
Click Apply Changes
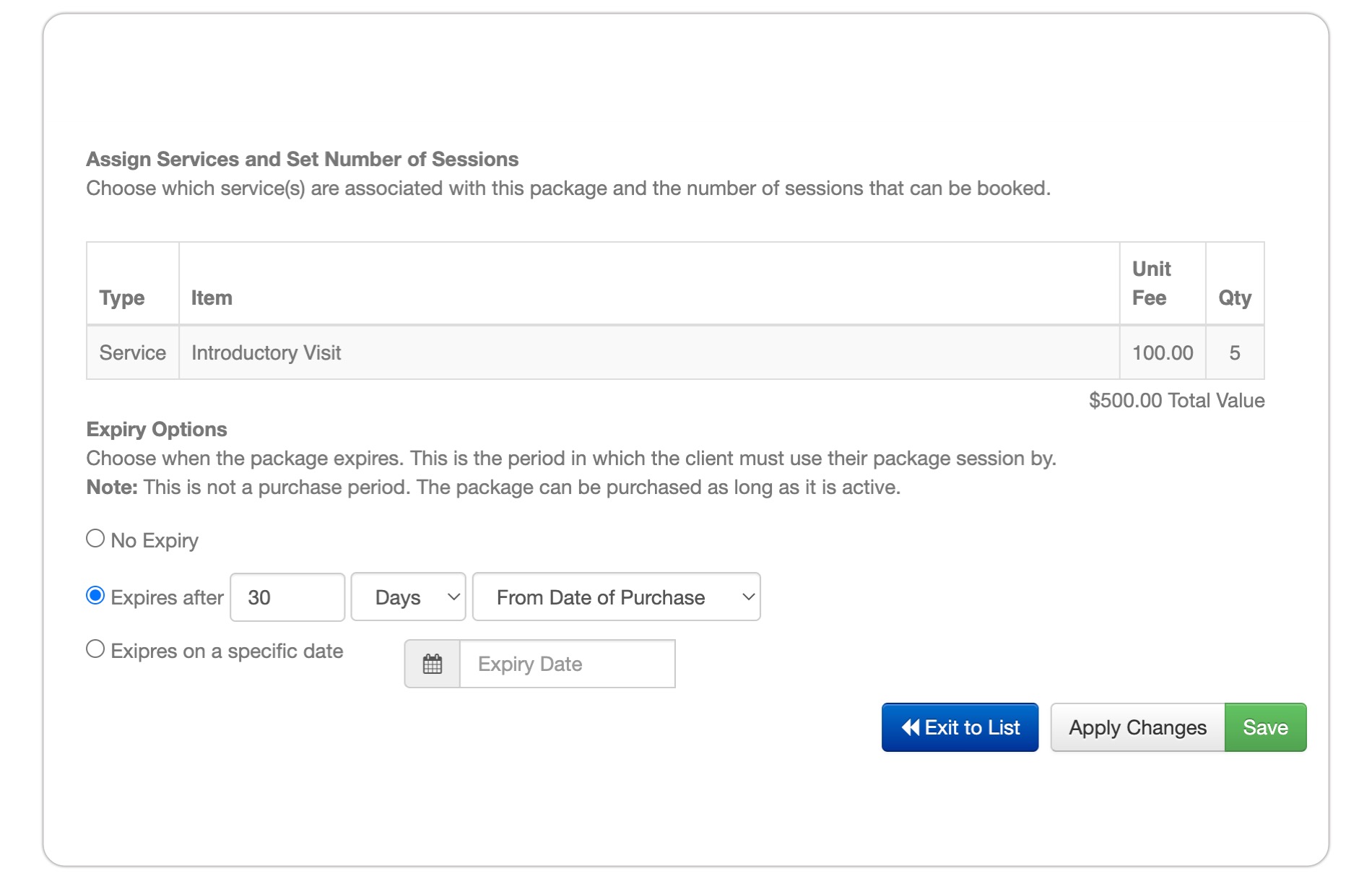click(x=1138, y=727)
